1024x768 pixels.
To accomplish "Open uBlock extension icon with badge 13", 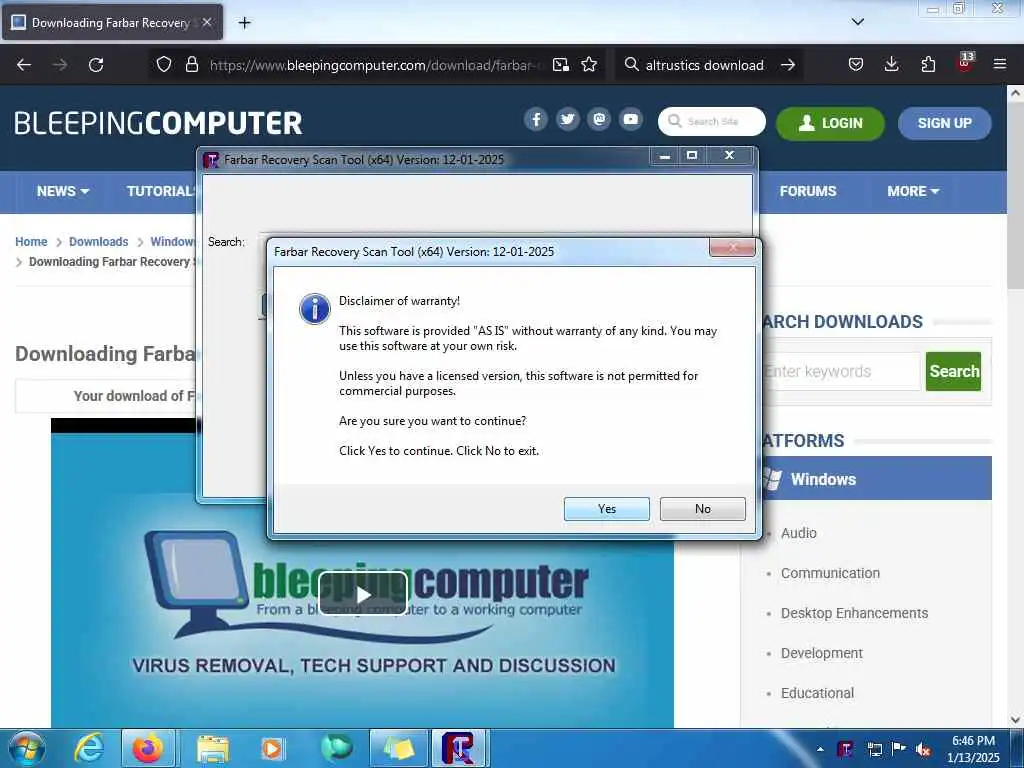I will tap(965, 63).
